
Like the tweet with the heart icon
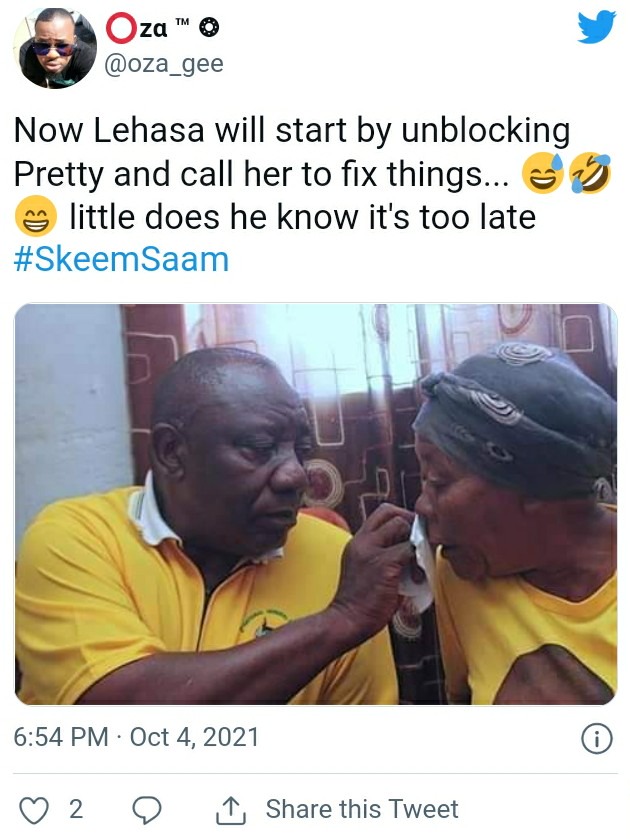tap(34, 810)
